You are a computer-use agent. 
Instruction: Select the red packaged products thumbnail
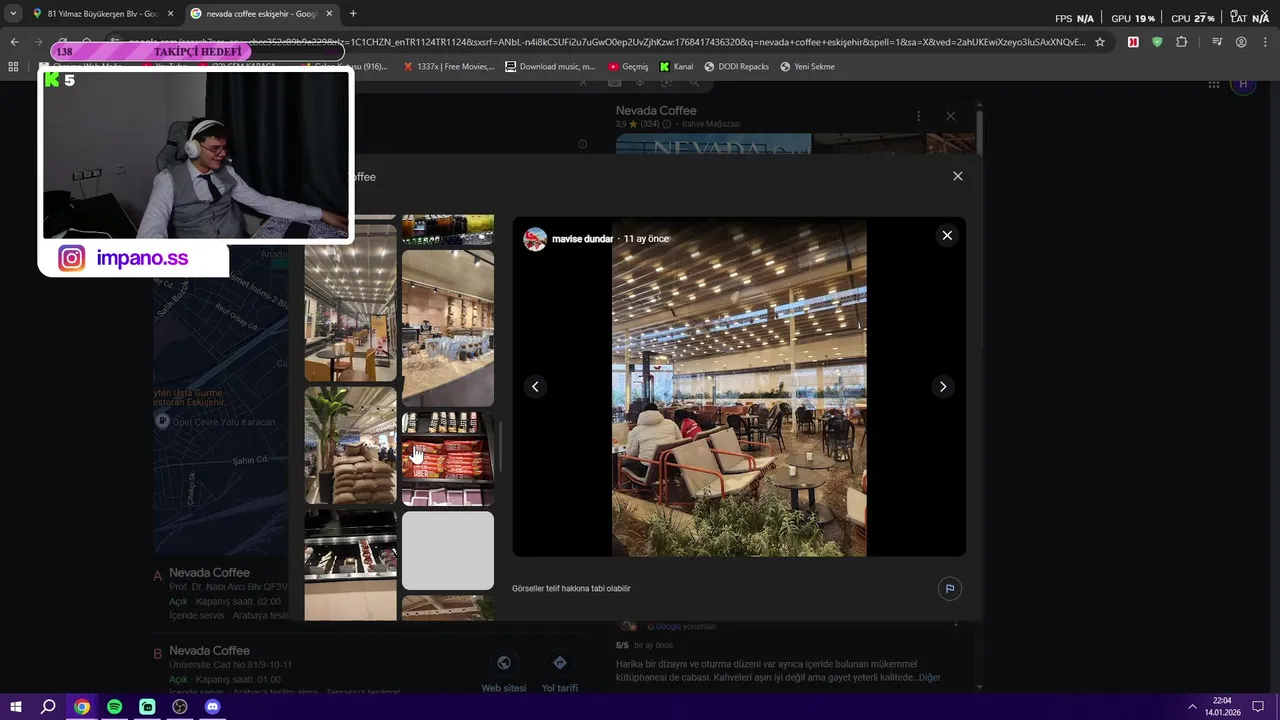click(447, 460)
